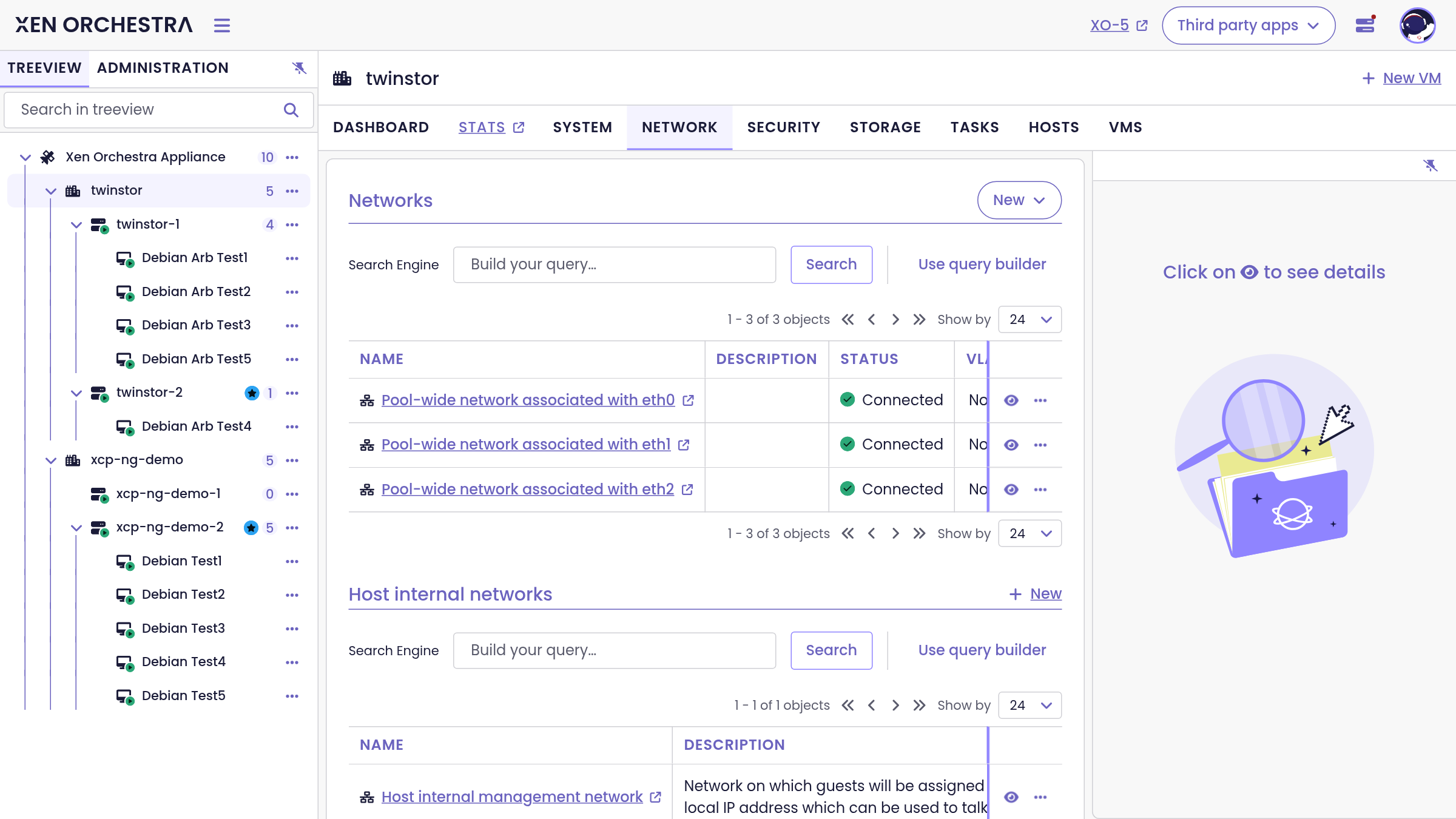Open the hamburger menu next to the logo
1456x819 pixels.
pyautogui.click(x=222, y=25)
